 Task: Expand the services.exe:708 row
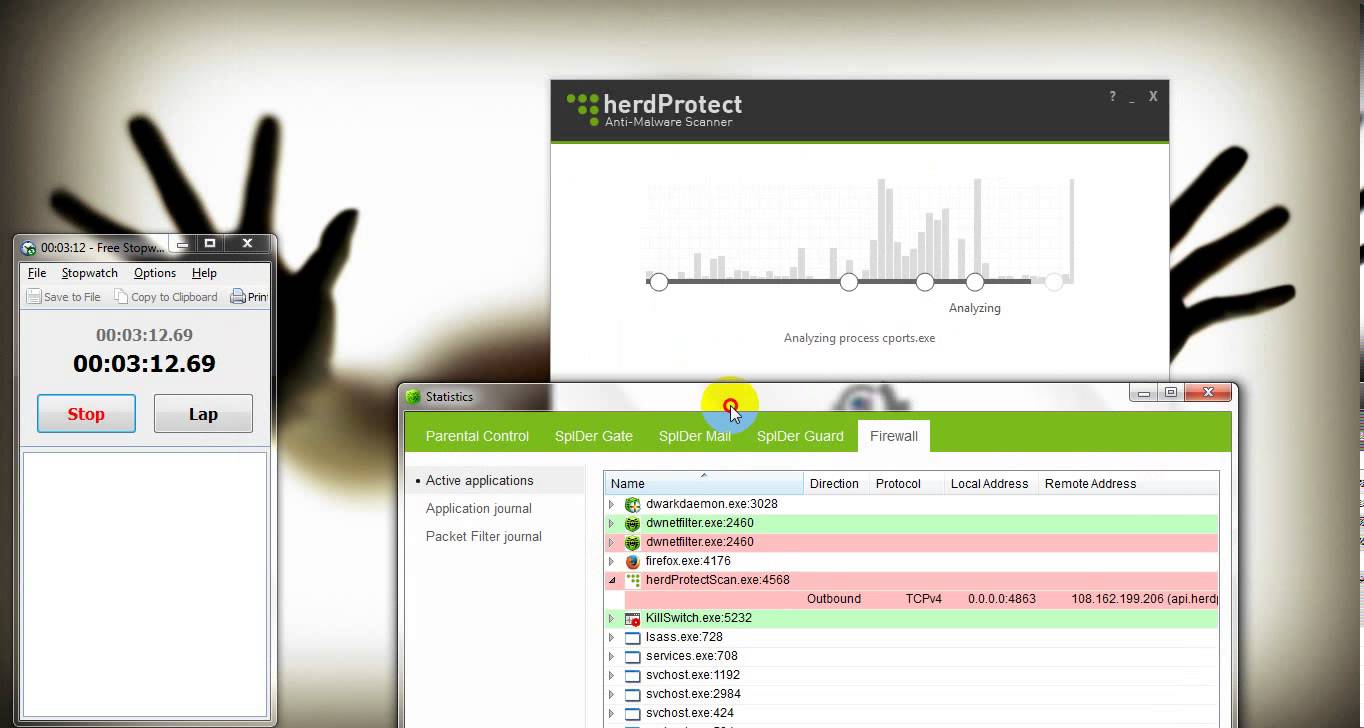[x=611, y=656]
